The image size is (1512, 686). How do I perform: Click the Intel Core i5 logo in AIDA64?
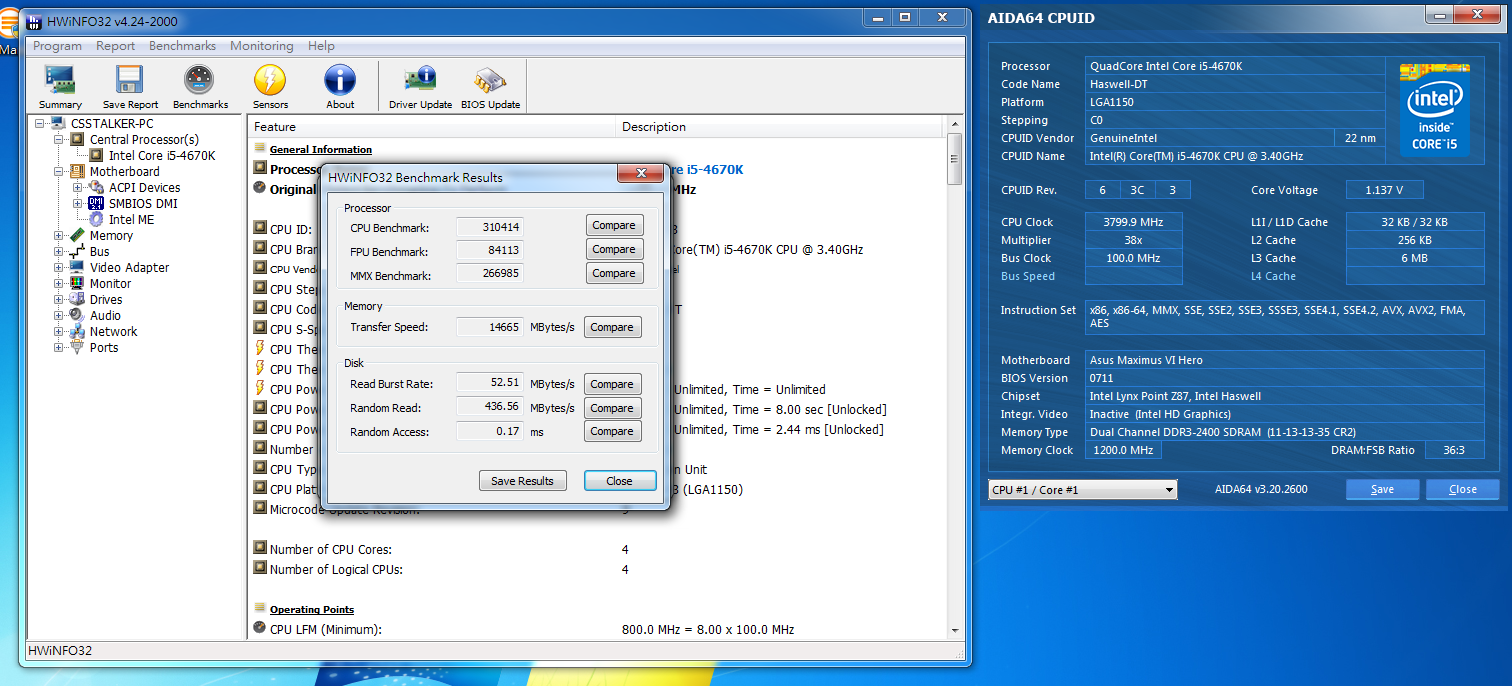pyautogui.click(x=1434, y=109)
